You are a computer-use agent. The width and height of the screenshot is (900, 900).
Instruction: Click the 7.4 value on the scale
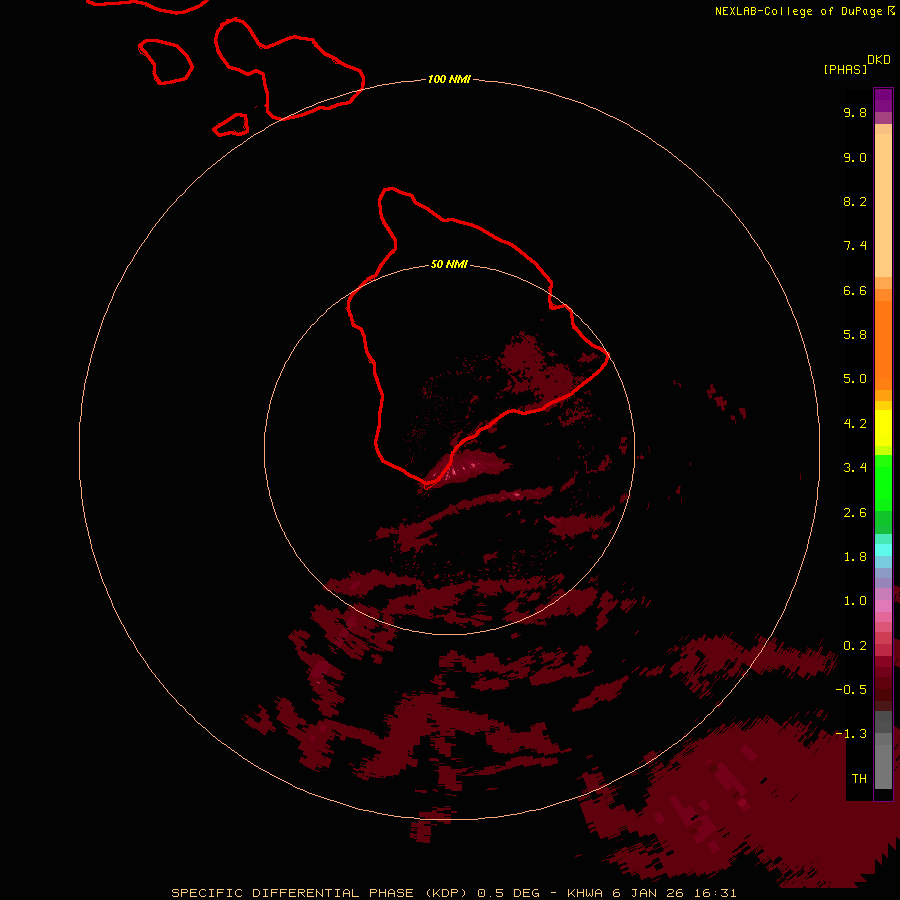855,246
